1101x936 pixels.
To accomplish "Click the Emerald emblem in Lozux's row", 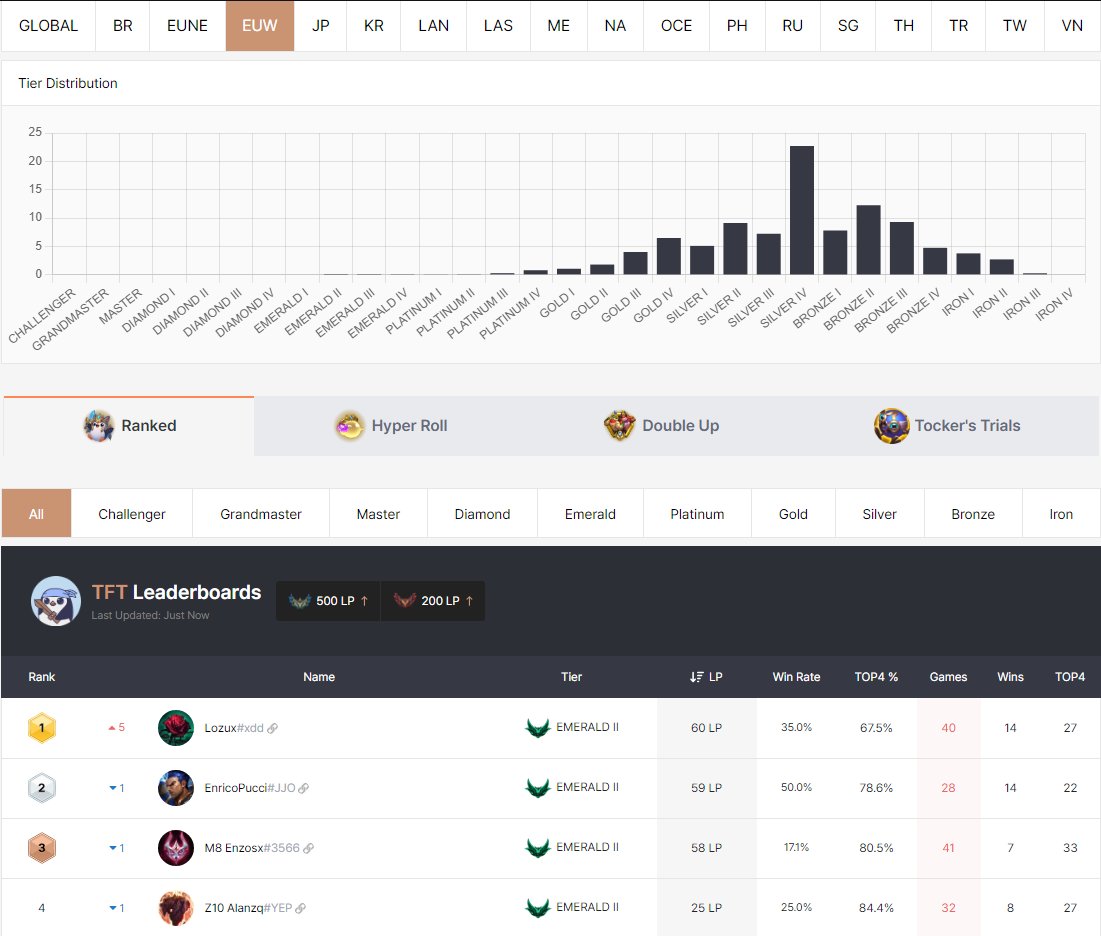I will (538, 727).
